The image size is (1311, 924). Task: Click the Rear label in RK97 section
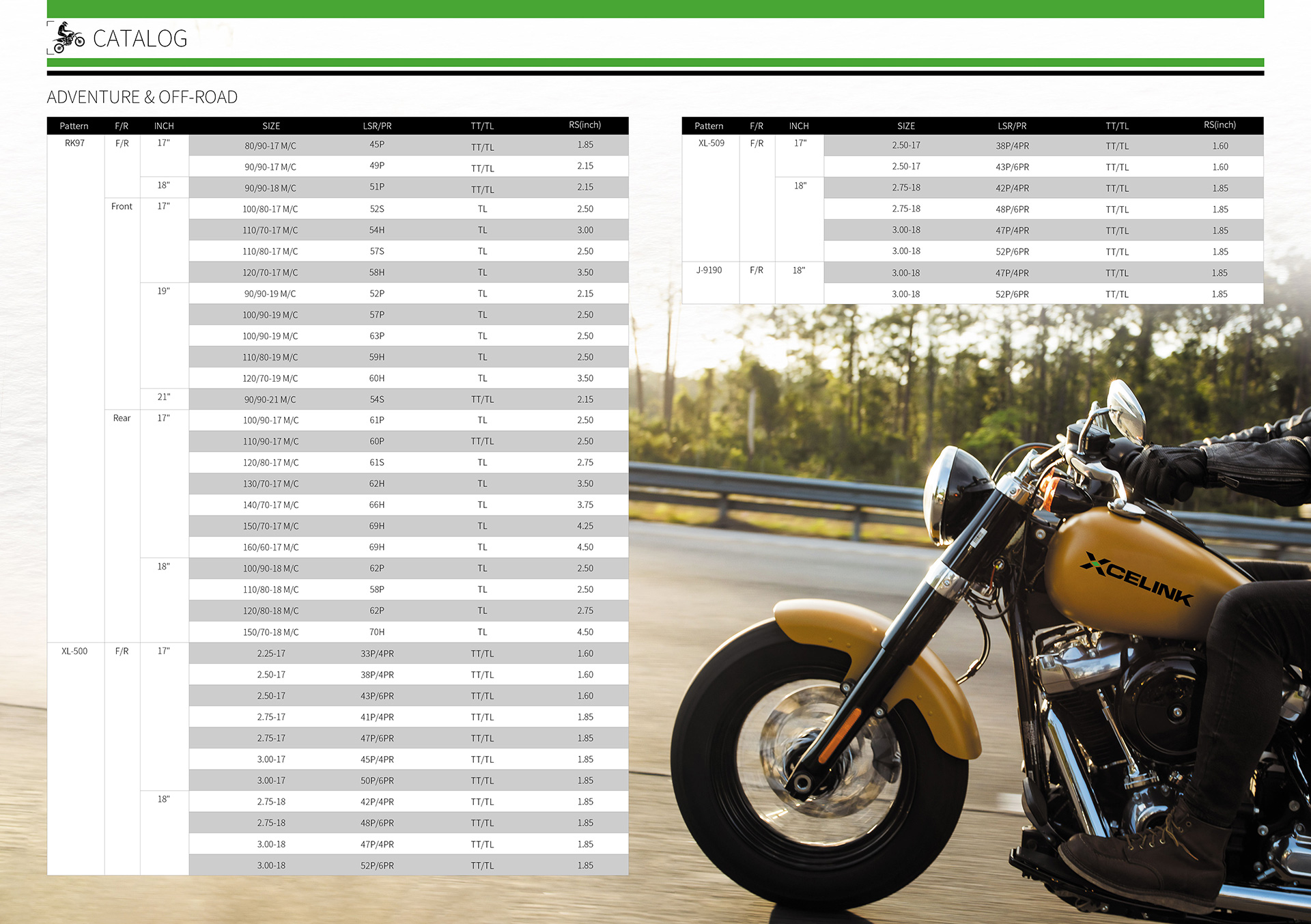pyautogui.click(x=122, y=418)
